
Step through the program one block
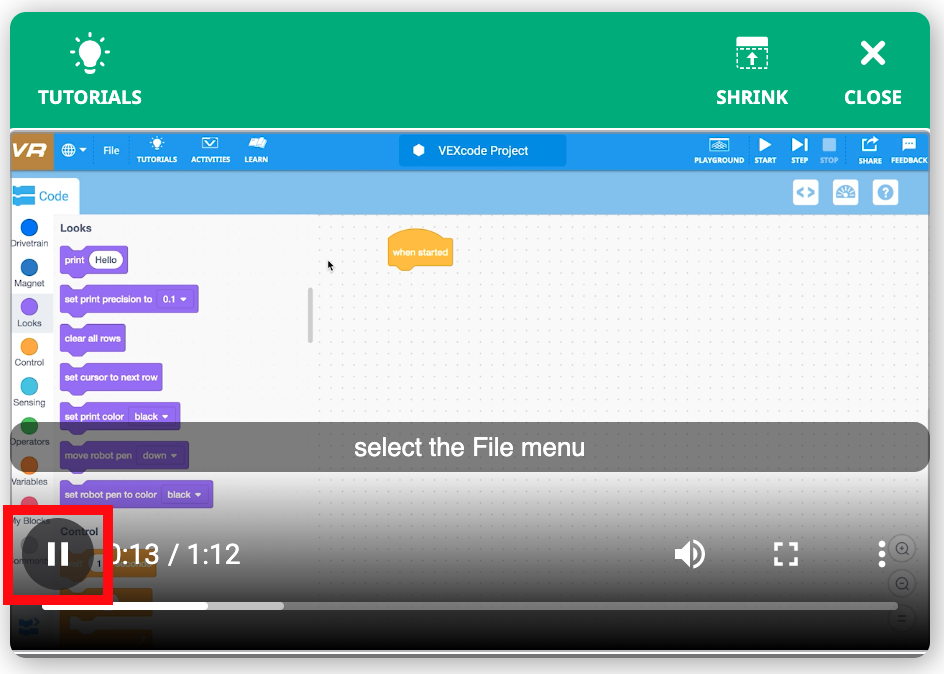[798, 150]
